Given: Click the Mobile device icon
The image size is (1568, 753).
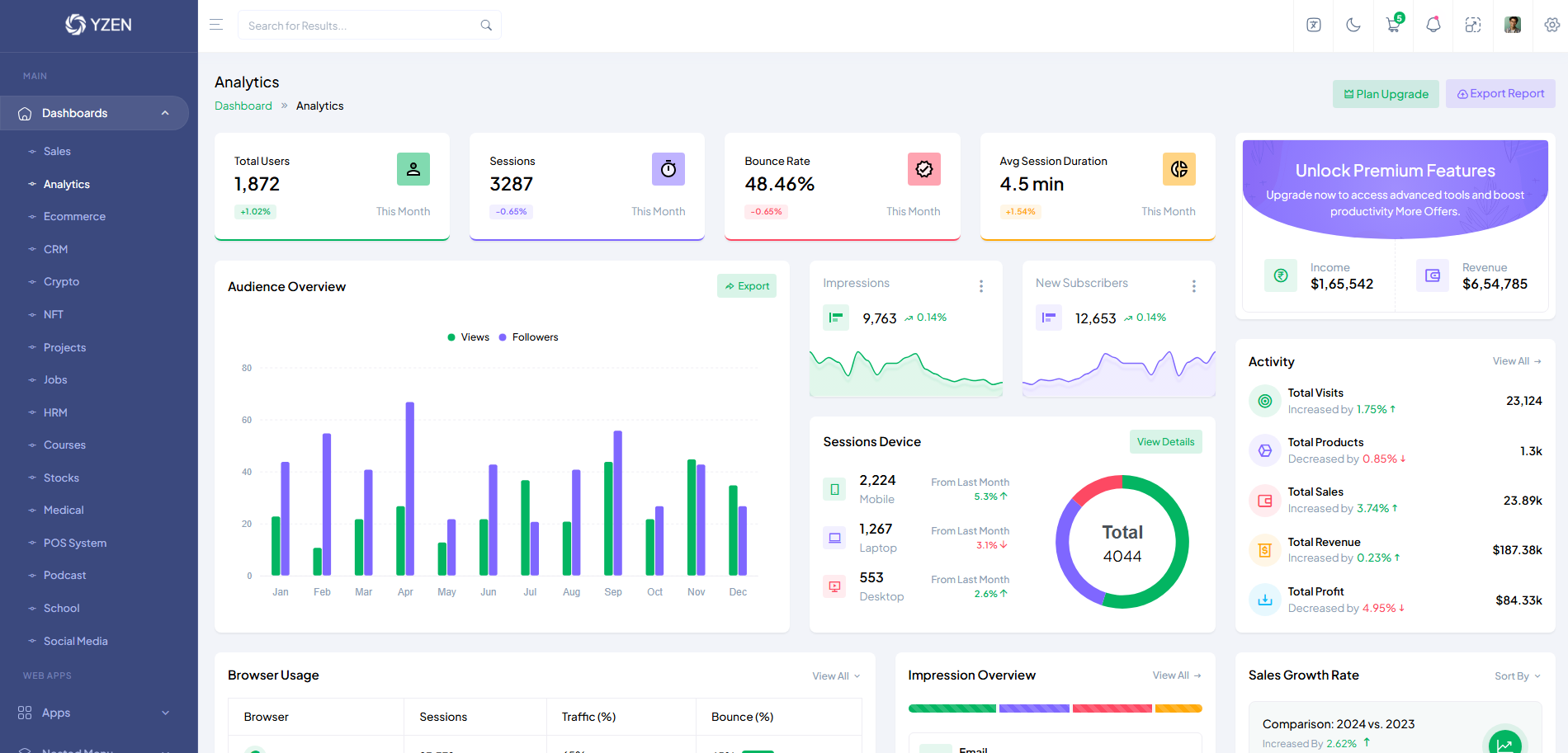Looking at the screenshot, I should (834, 489).
